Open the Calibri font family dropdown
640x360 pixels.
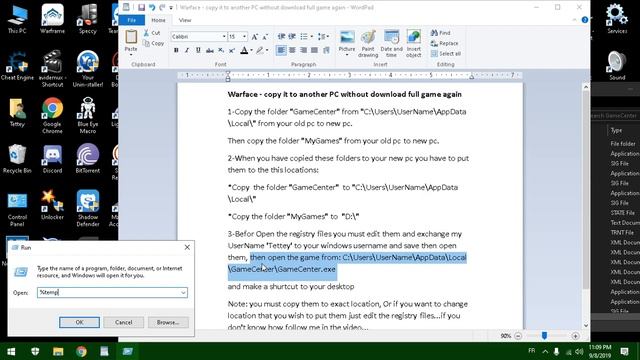point(224,37)
